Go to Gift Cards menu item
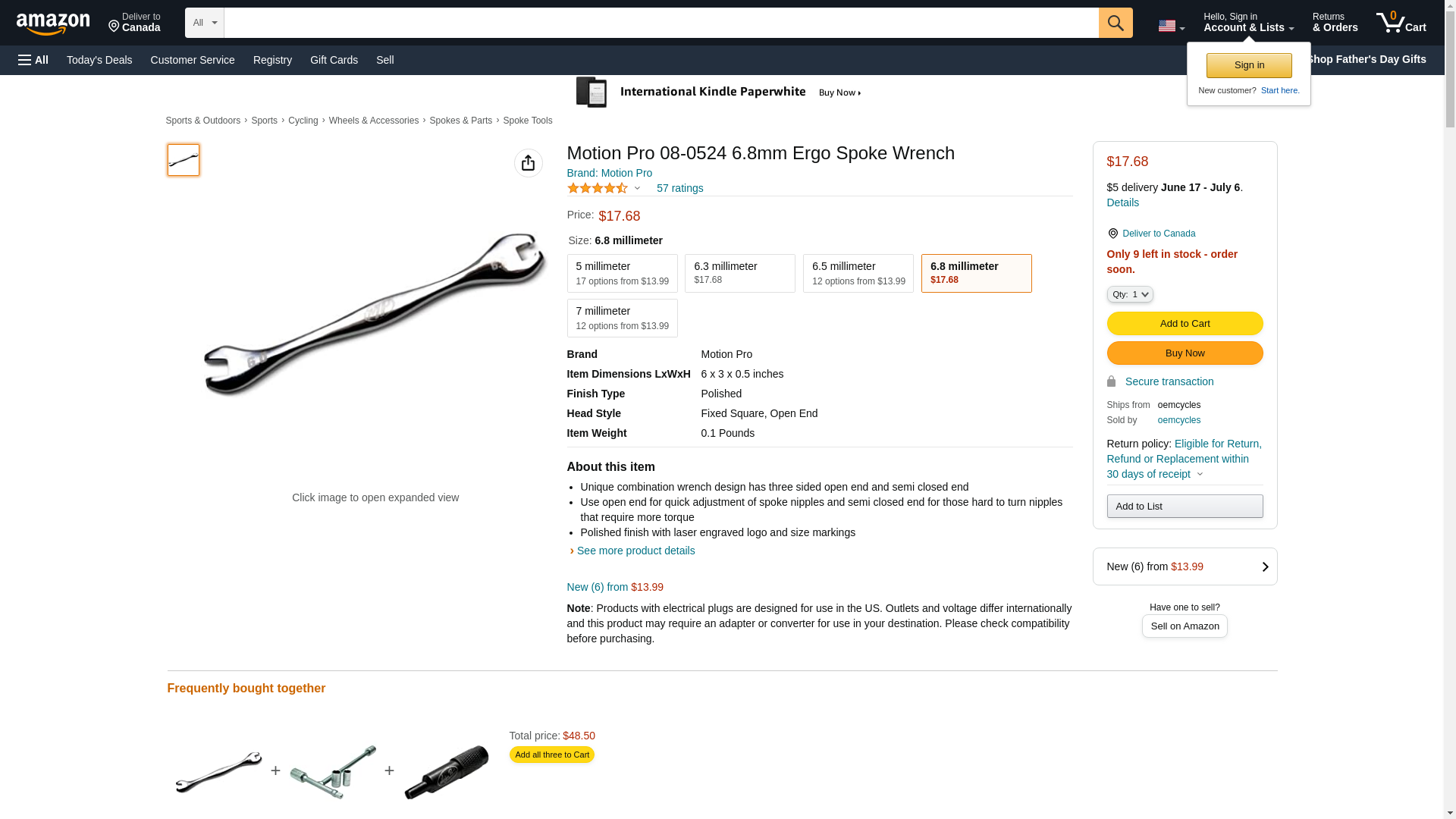Viewport: 1456px width, 819px height. (x=334, y=60)
